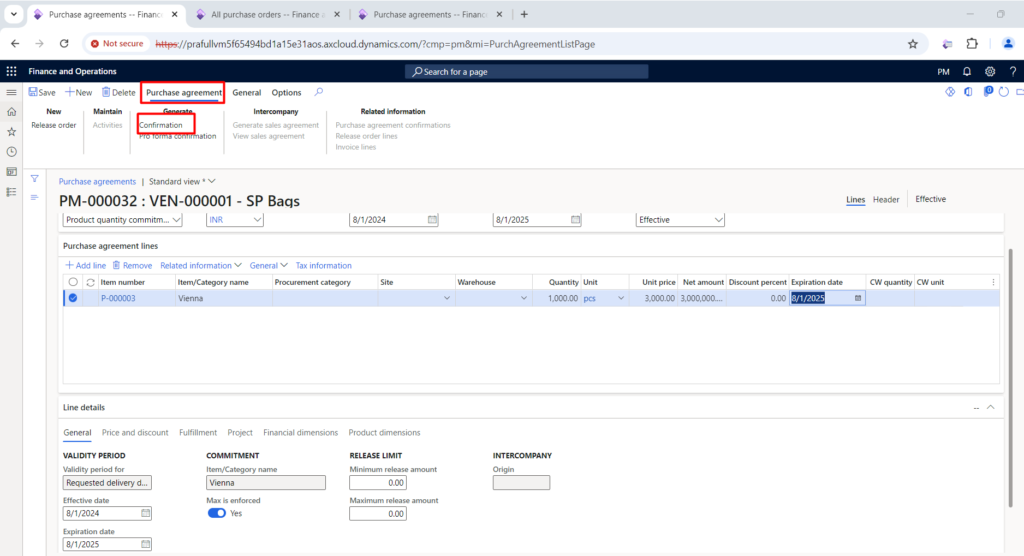This screenshot has height=556, width=1024.
Task: Expand the Related information lines menu
Action: coord(200,265)
